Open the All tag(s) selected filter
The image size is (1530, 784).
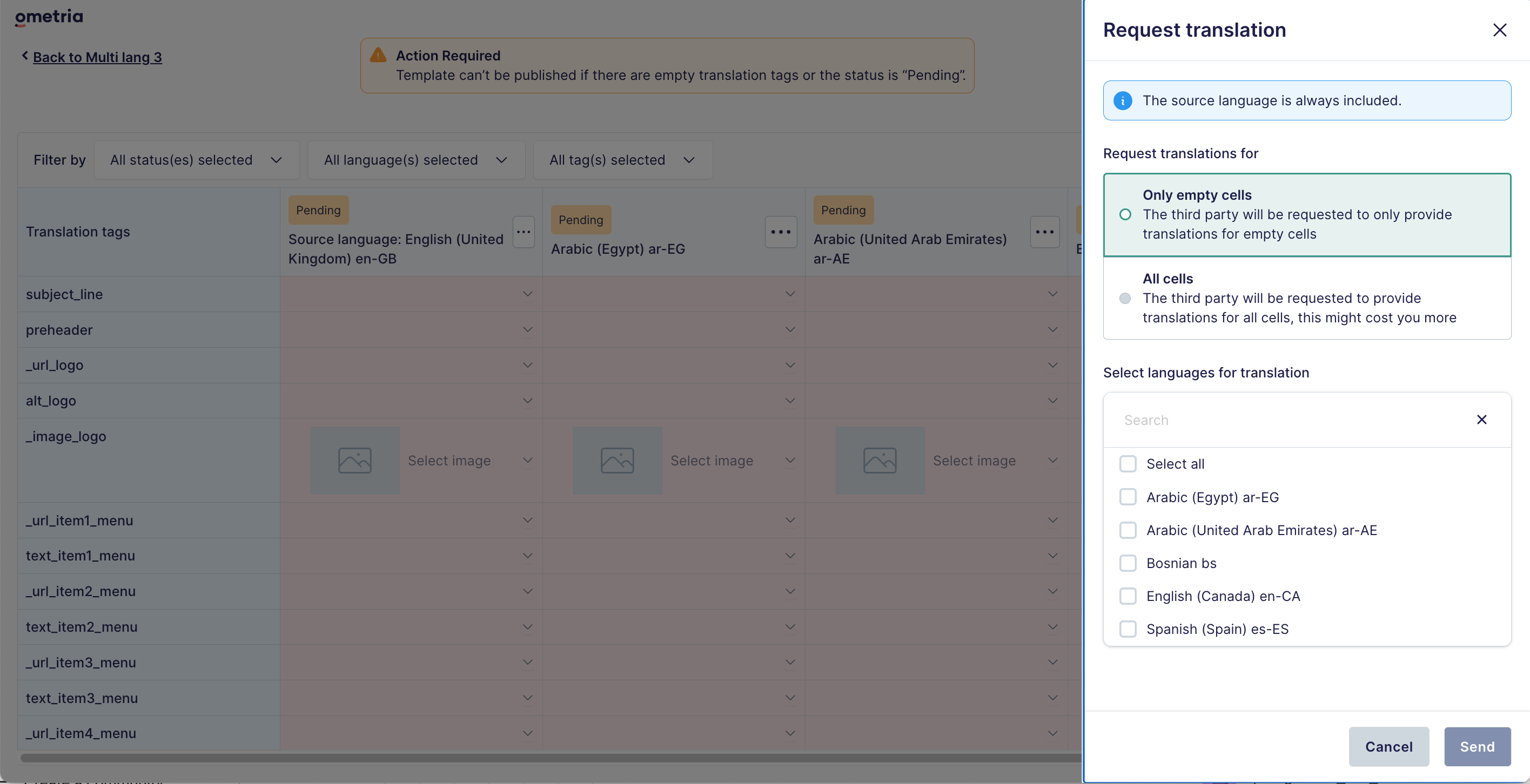point(622,160)
